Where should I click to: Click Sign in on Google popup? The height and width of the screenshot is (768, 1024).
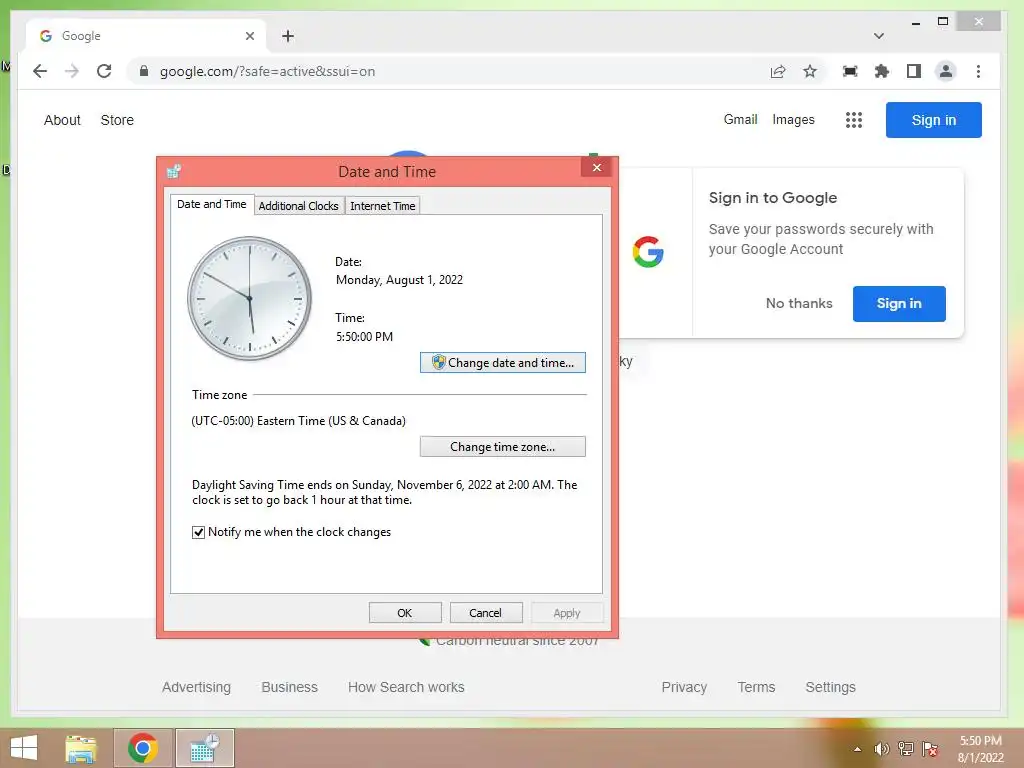[899, 304]
